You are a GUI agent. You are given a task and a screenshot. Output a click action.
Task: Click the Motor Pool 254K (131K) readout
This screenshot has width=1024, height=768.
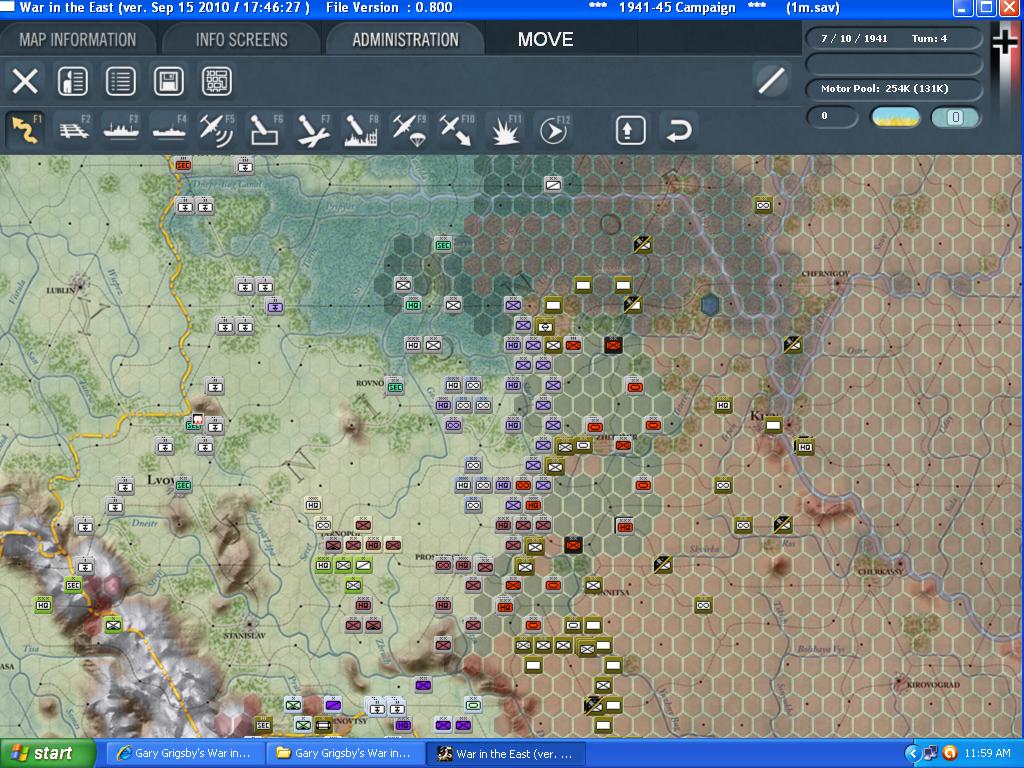pyautogui.click(x=893, y=89)
